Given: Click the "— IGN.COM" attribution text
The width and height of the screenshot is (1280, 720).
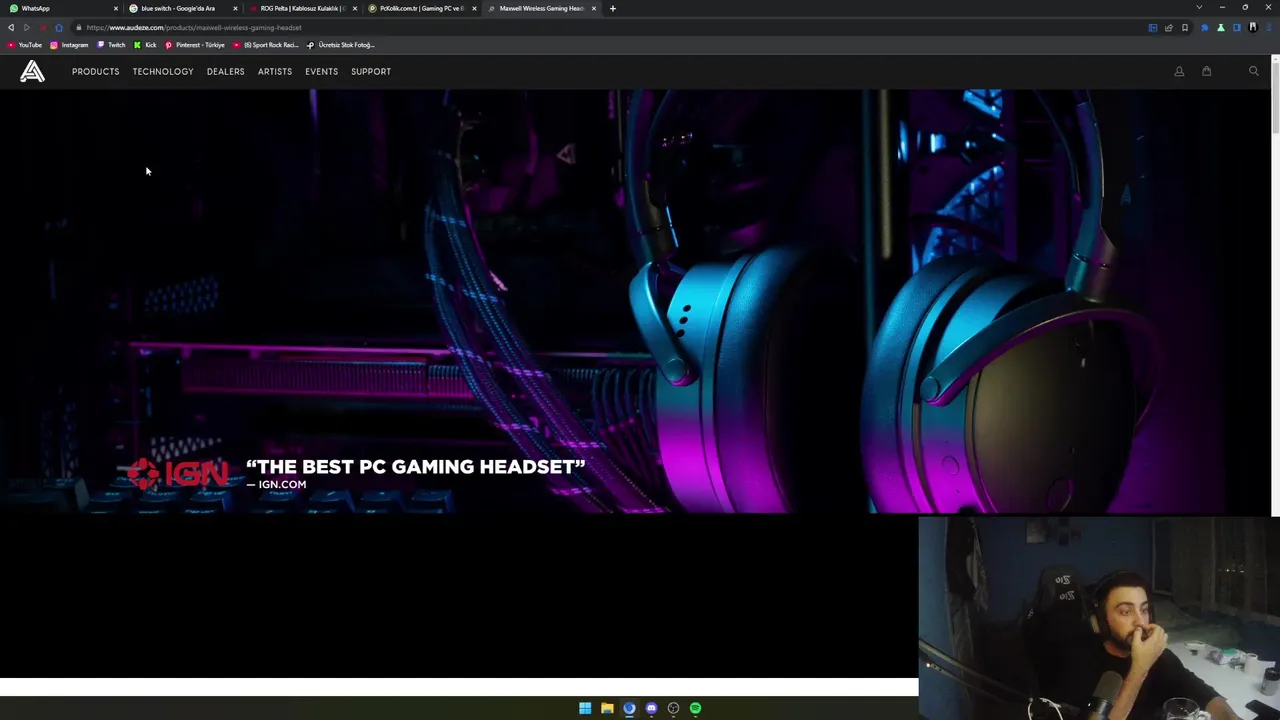Looking at the screenshot, I should (276, 484).
